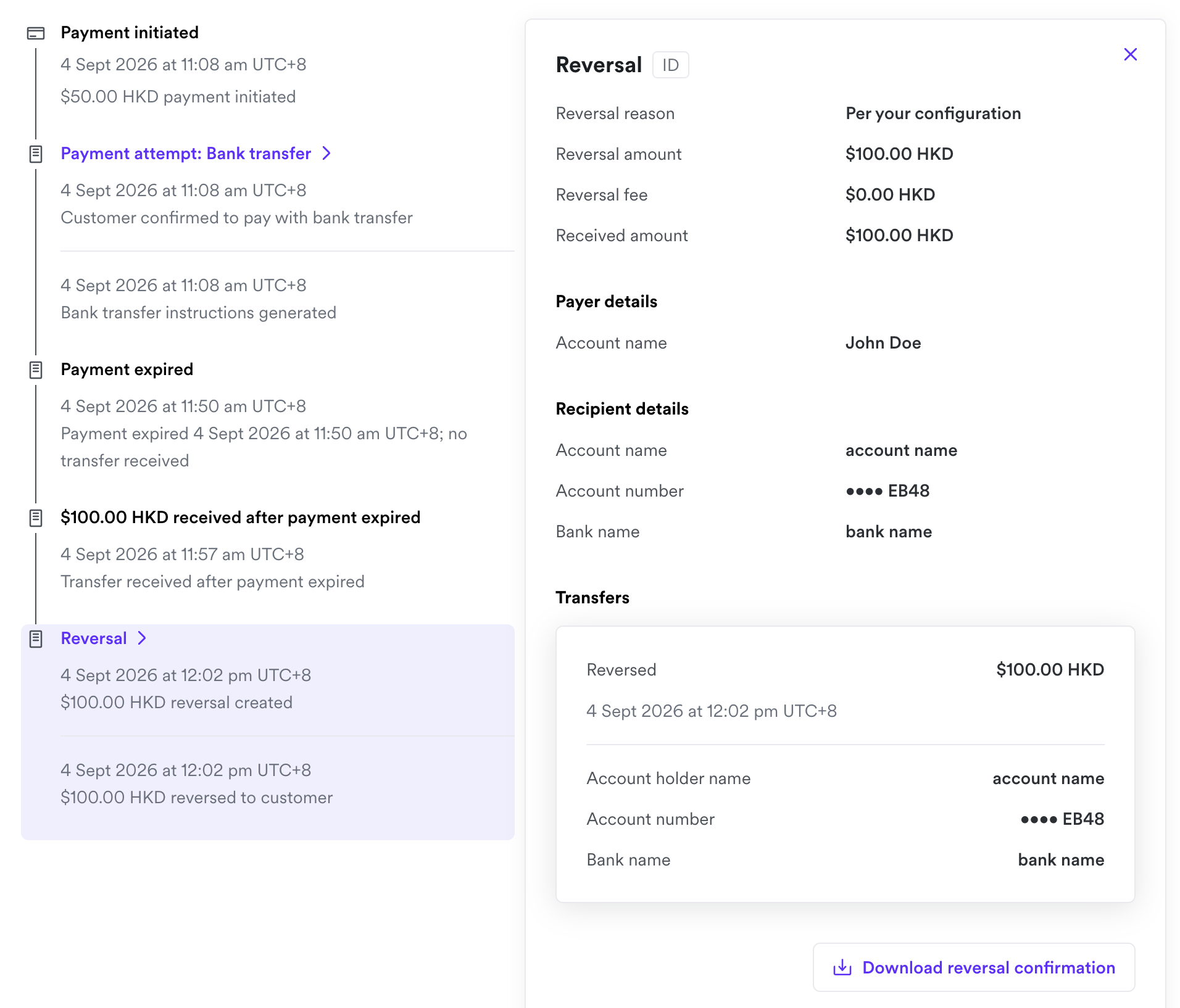Click '$100.00 HKD reversal created' entry
This screenshot has width=1180, height=1008.
(177, 703)
